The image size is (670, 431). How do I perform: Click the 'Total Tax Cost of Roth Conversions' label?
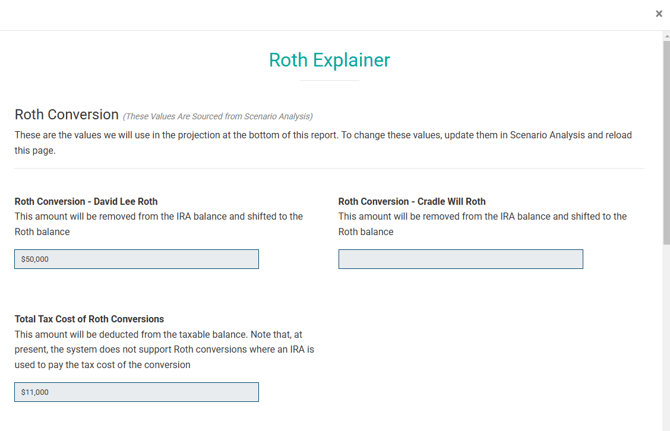[89, 319]
